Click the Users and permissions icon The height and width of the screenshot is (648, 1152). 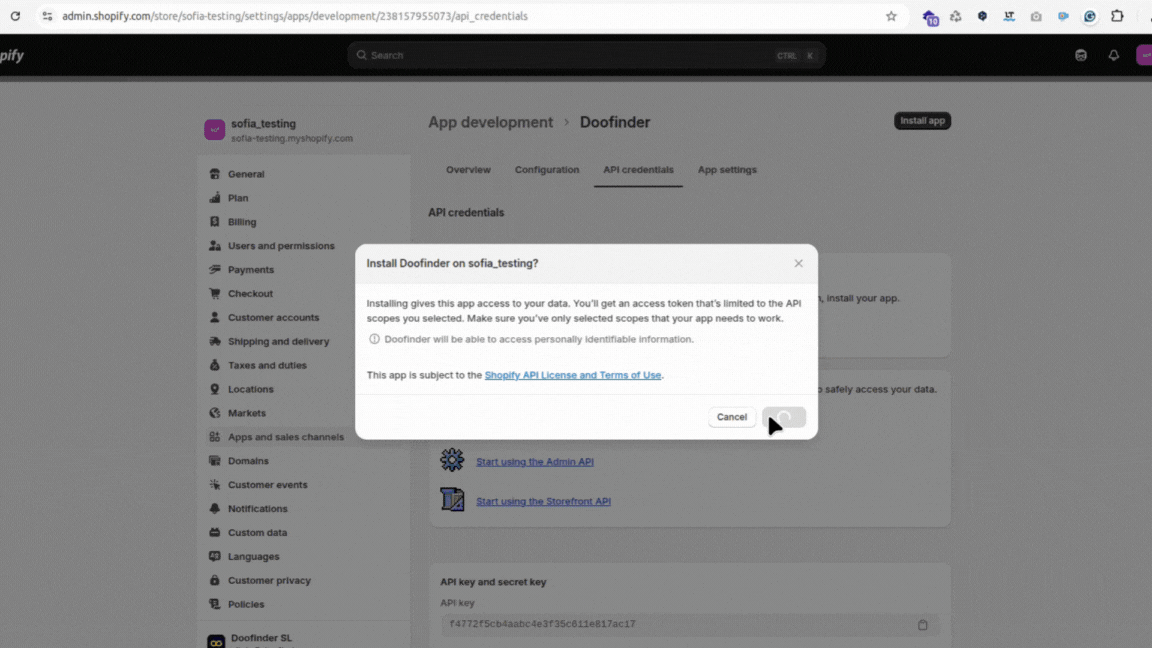215,245
